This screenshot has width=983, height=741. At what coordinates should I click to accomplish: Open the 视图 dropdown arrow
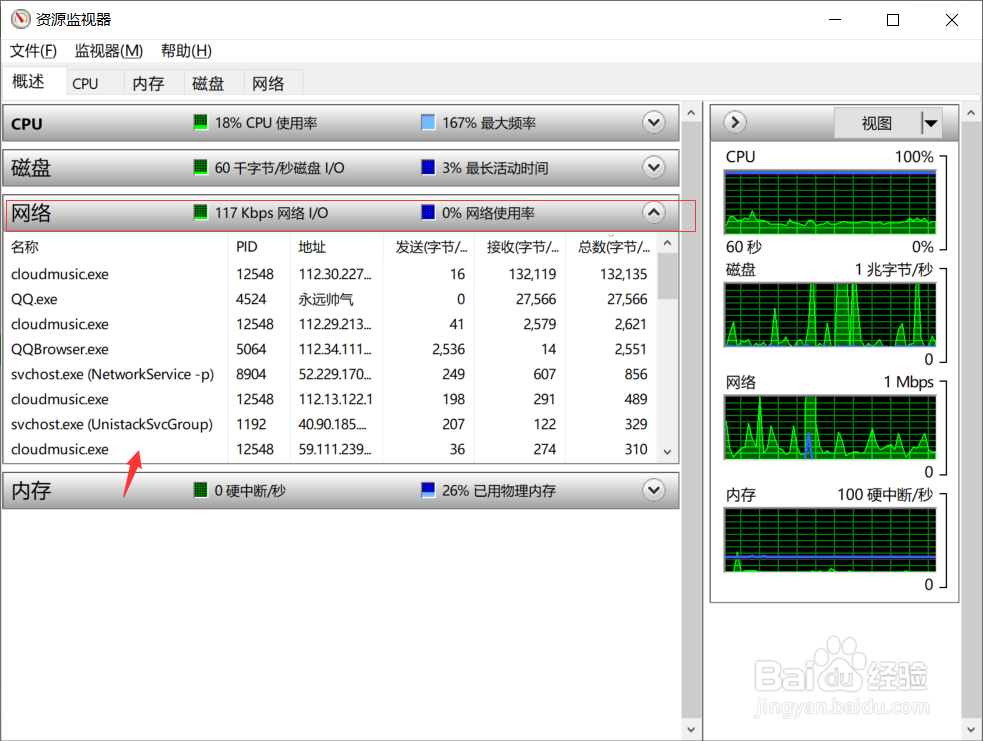click(x=931, y=123)
